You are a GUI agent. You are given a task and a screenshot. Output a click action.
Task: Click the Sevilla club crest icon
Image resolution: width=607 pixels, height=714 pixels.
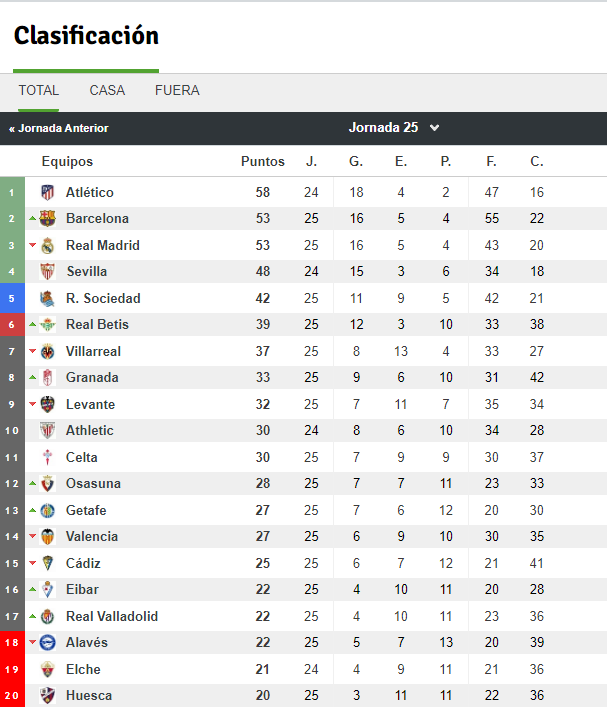pos(47,271)
